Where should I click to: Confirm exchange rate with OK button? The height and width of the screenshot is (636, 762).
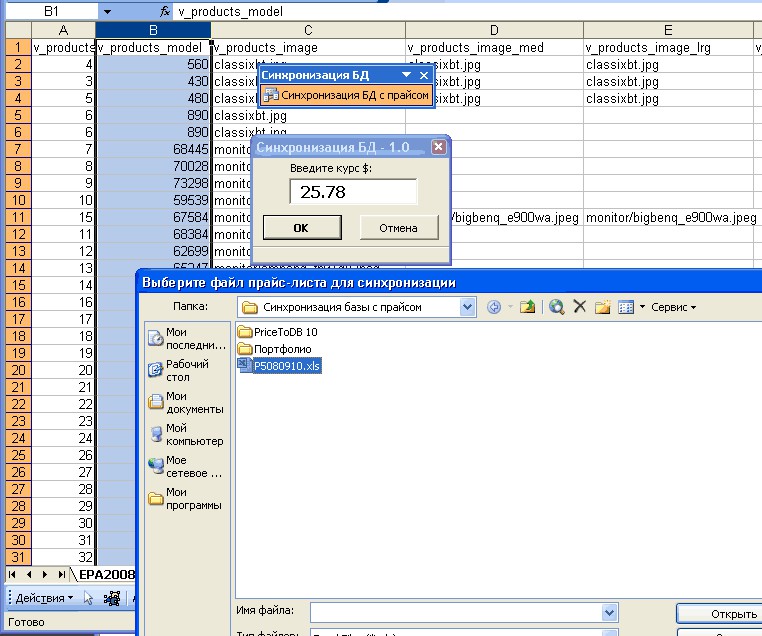[x=302, y=228]
